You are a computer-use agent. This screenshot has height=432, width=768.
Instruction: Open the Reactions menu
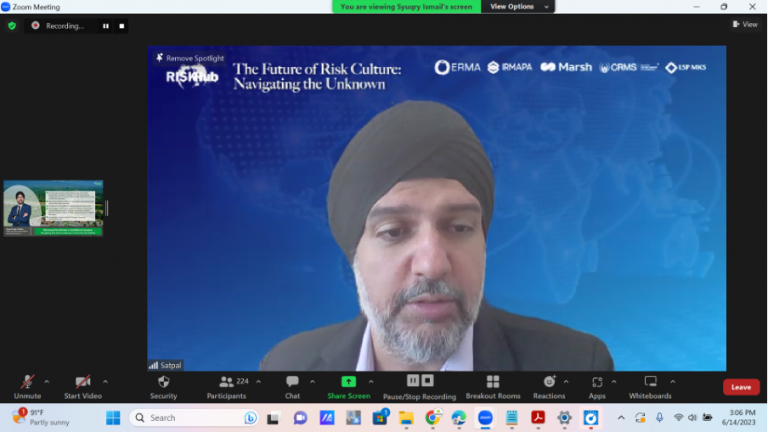[549, 382]
